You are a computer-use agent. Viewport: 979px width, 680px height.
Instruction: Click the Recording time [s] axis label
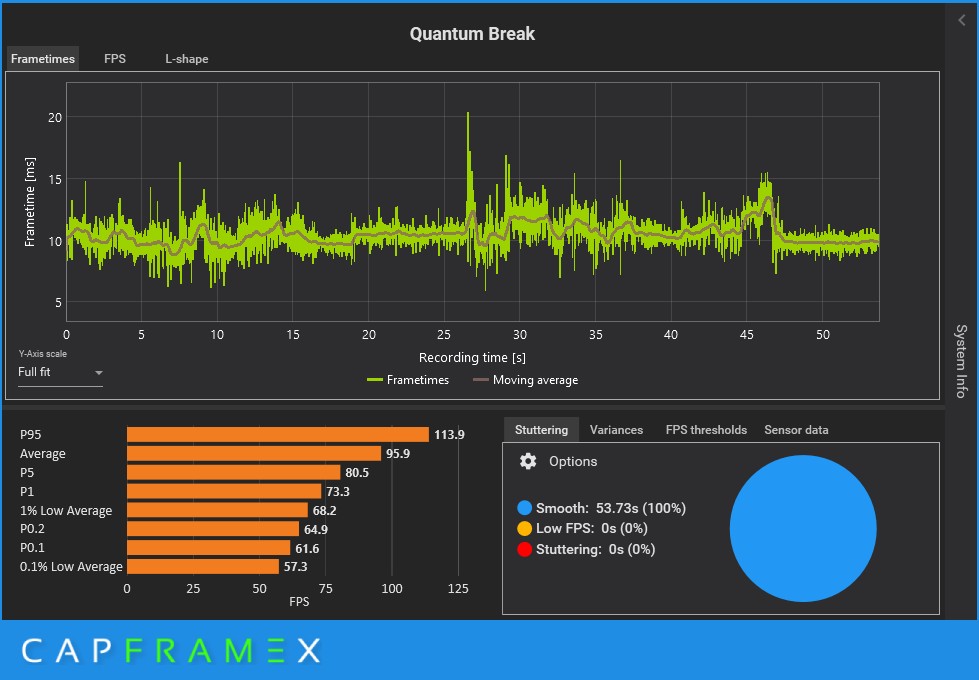(472, 358)
